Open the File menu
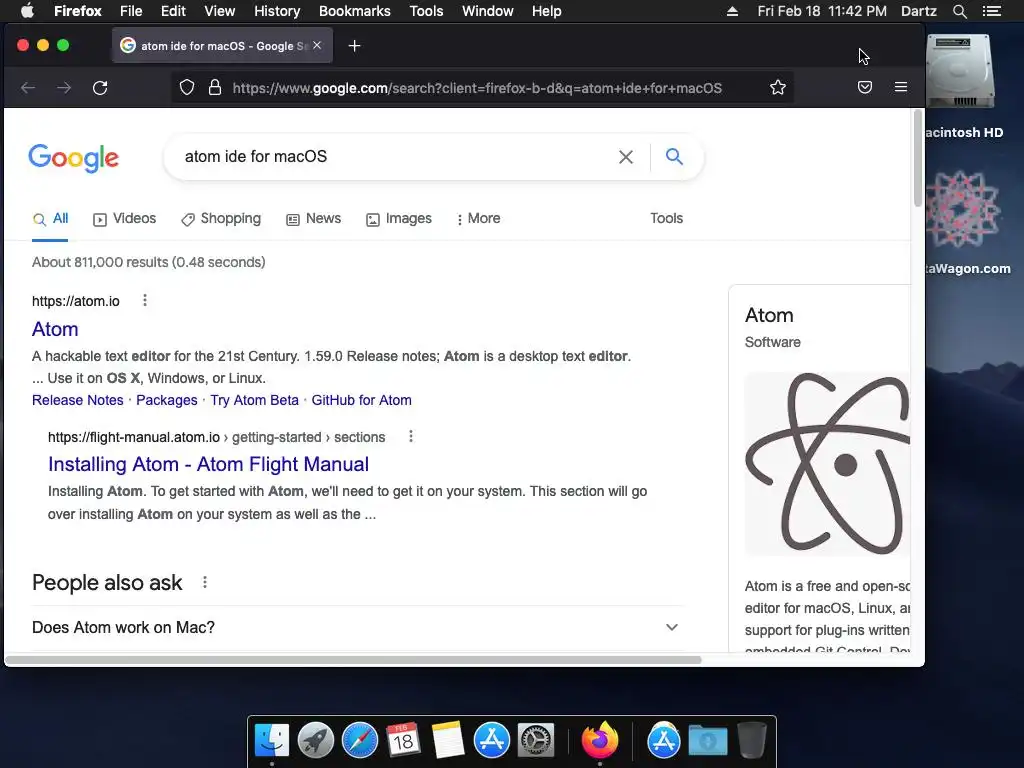Screen dimensions: 1024x768 131,11
